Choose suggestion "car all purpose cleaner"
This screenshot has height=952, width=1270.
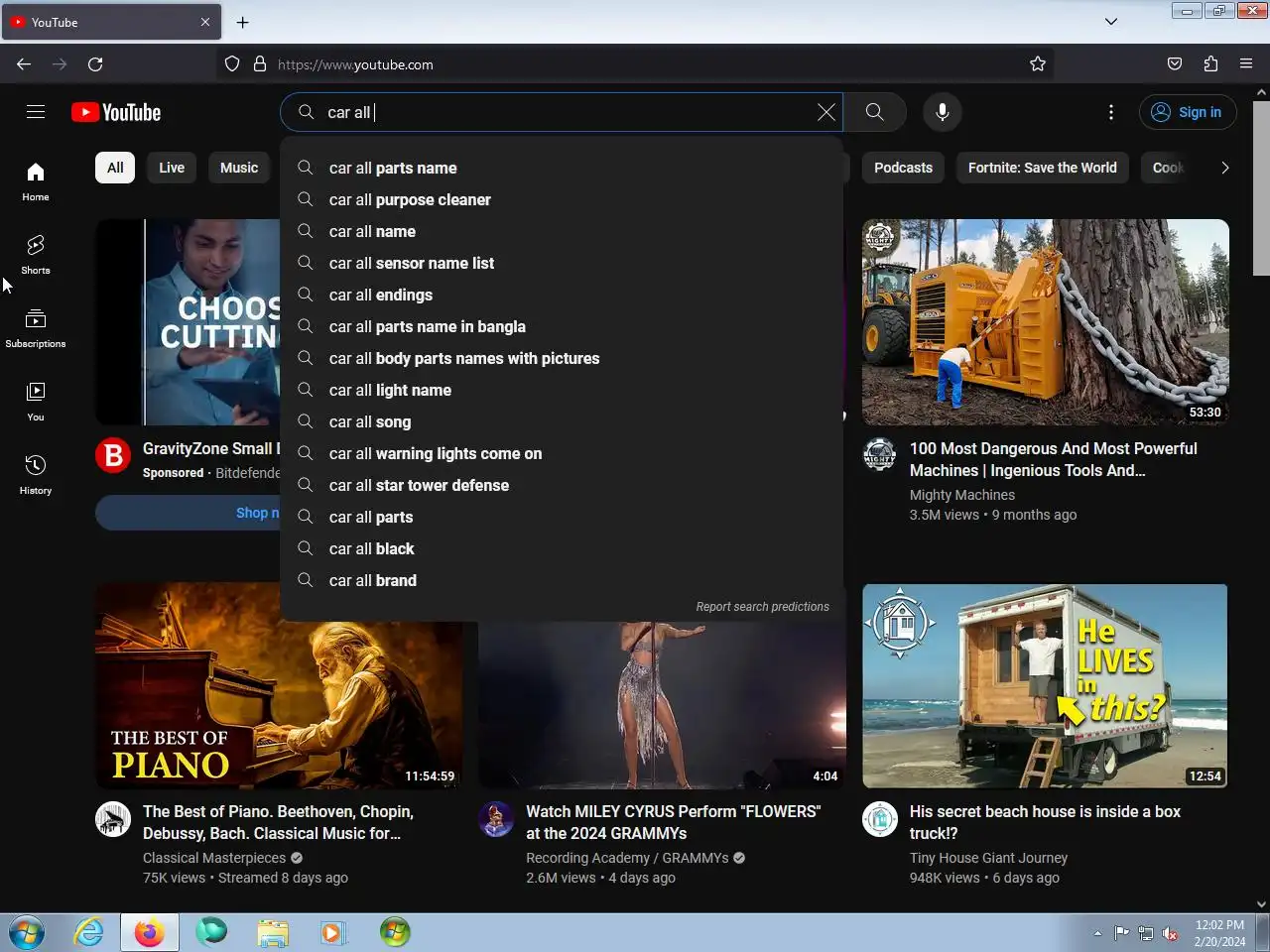pyautogui.click(x=562, y=199)
